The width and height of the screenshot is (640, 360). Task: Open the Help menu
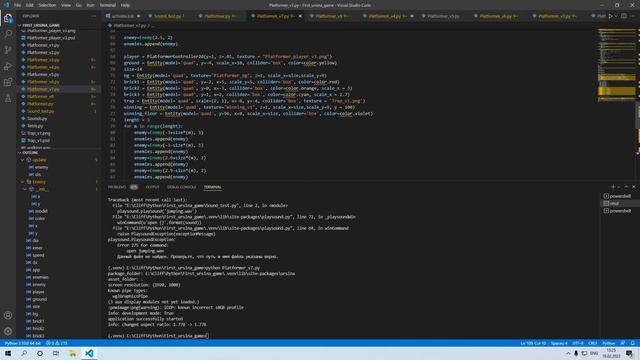[x=125, y=5]
